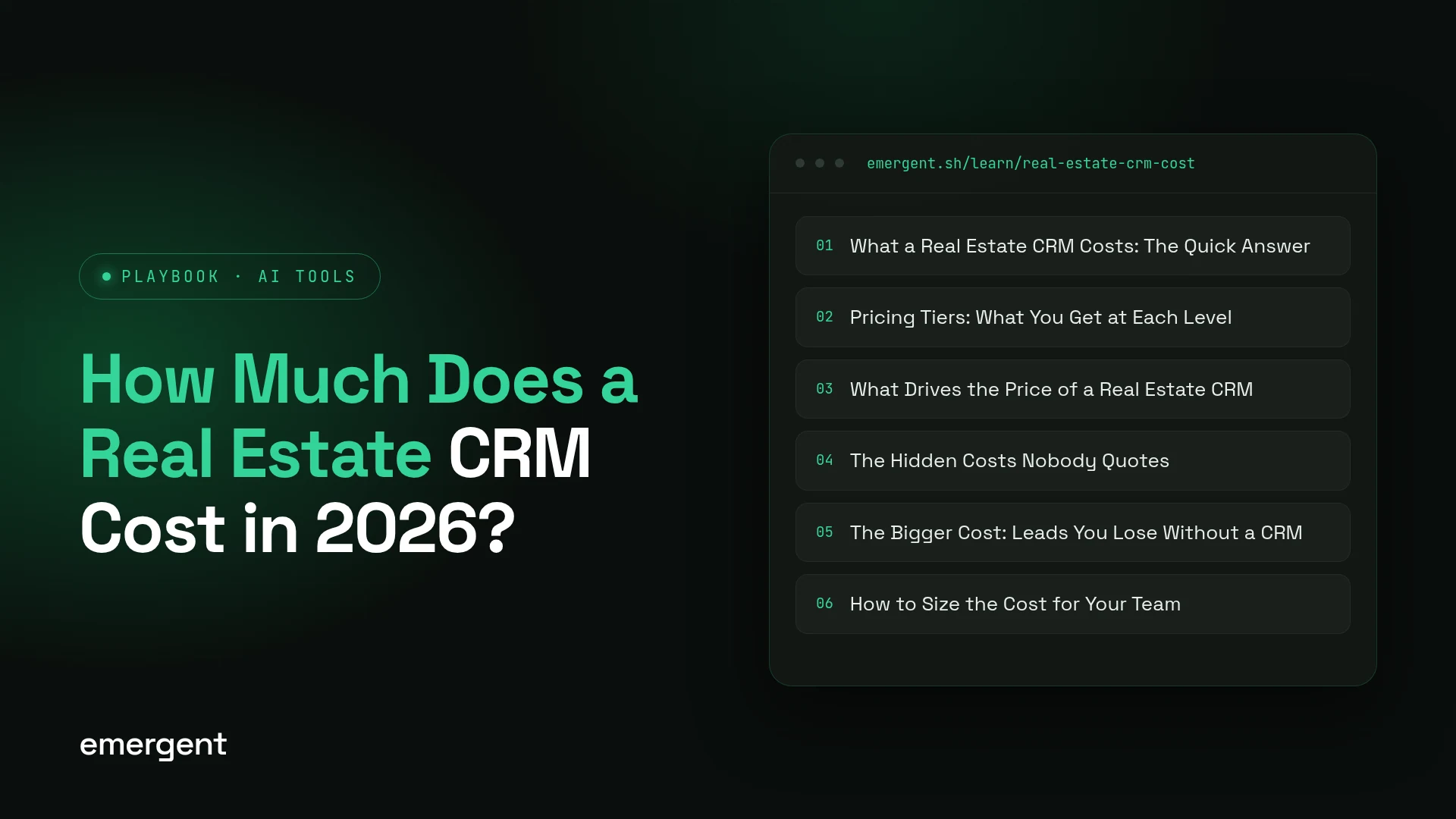
Task: Select 'What Drives the Price of a Real Estate CRM'
Action: click(x=1072, y=389)
